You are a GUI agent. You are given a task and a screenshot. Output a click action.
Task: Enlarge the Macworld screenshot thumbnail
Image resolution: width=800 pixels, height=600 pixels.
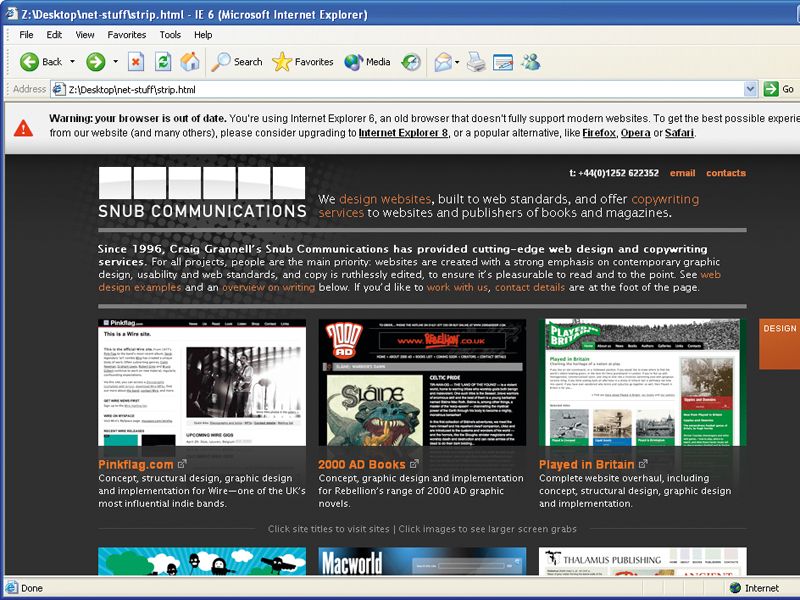422,561
